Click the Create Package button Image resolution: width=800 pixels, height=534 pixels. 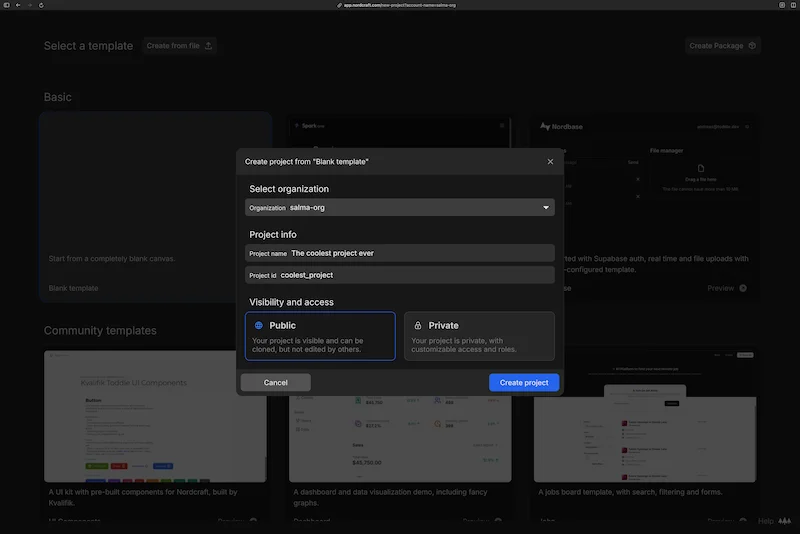[x=722, y=46]
